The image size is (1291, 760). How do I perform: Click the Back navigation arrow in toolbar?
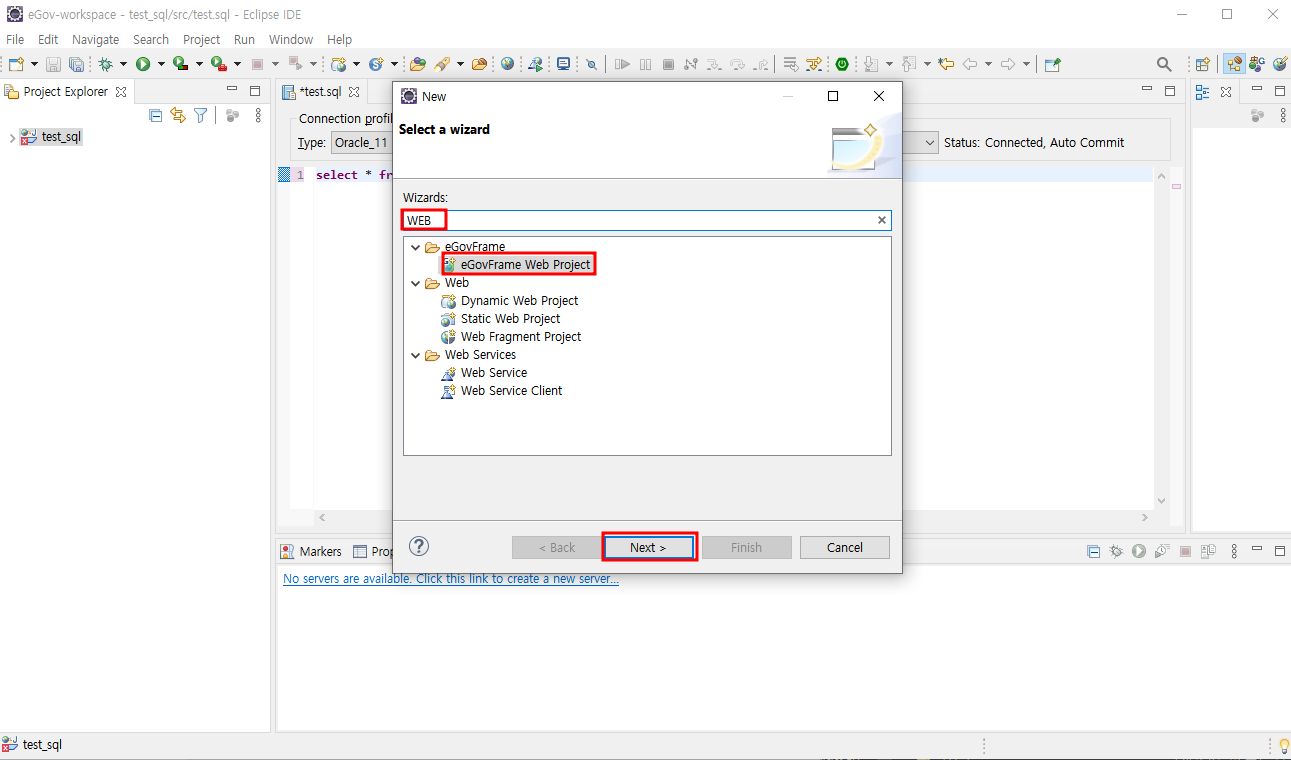click(970, 64)
